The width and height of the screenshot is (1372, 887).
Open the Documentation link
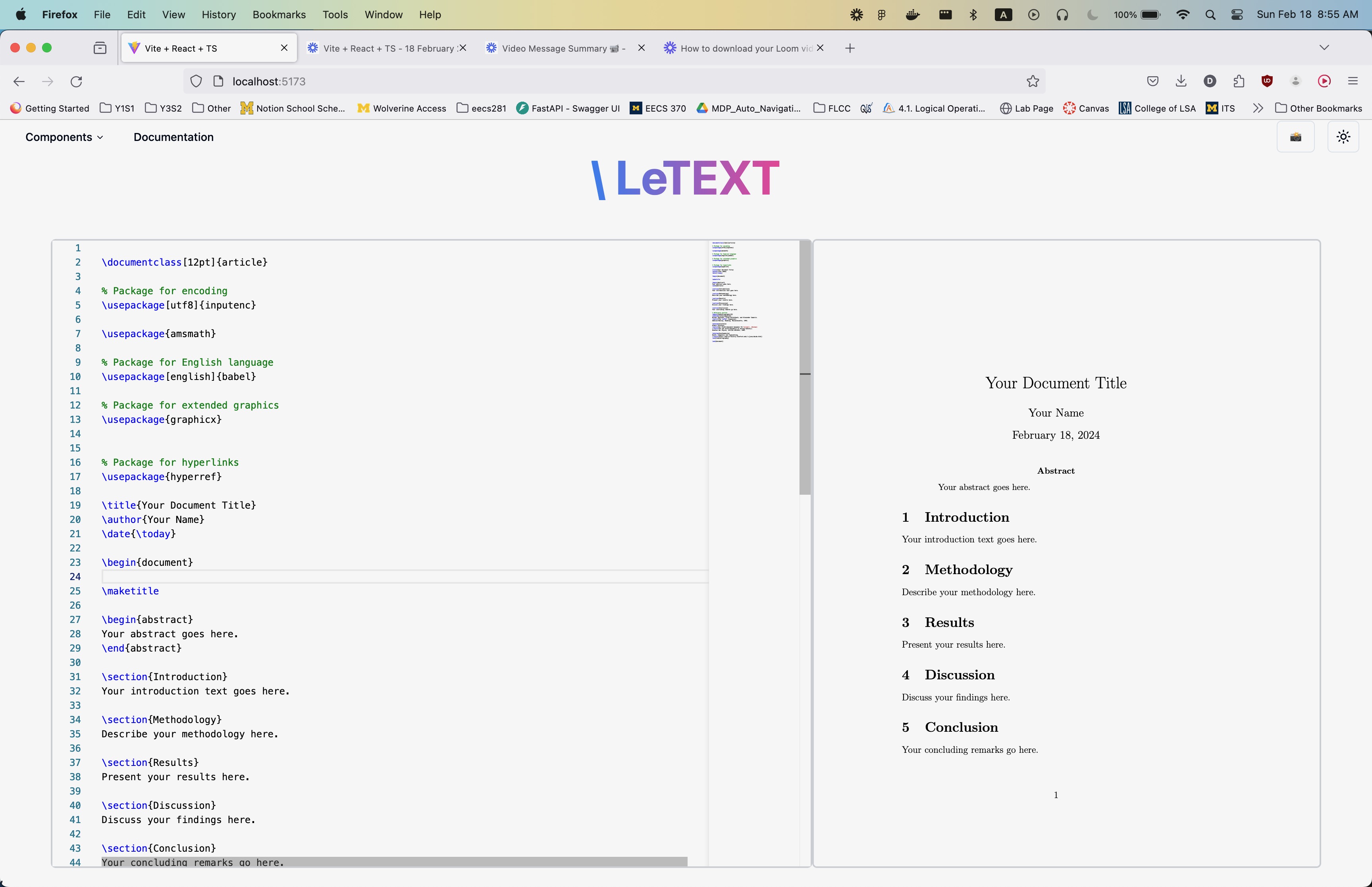[173, 137]
